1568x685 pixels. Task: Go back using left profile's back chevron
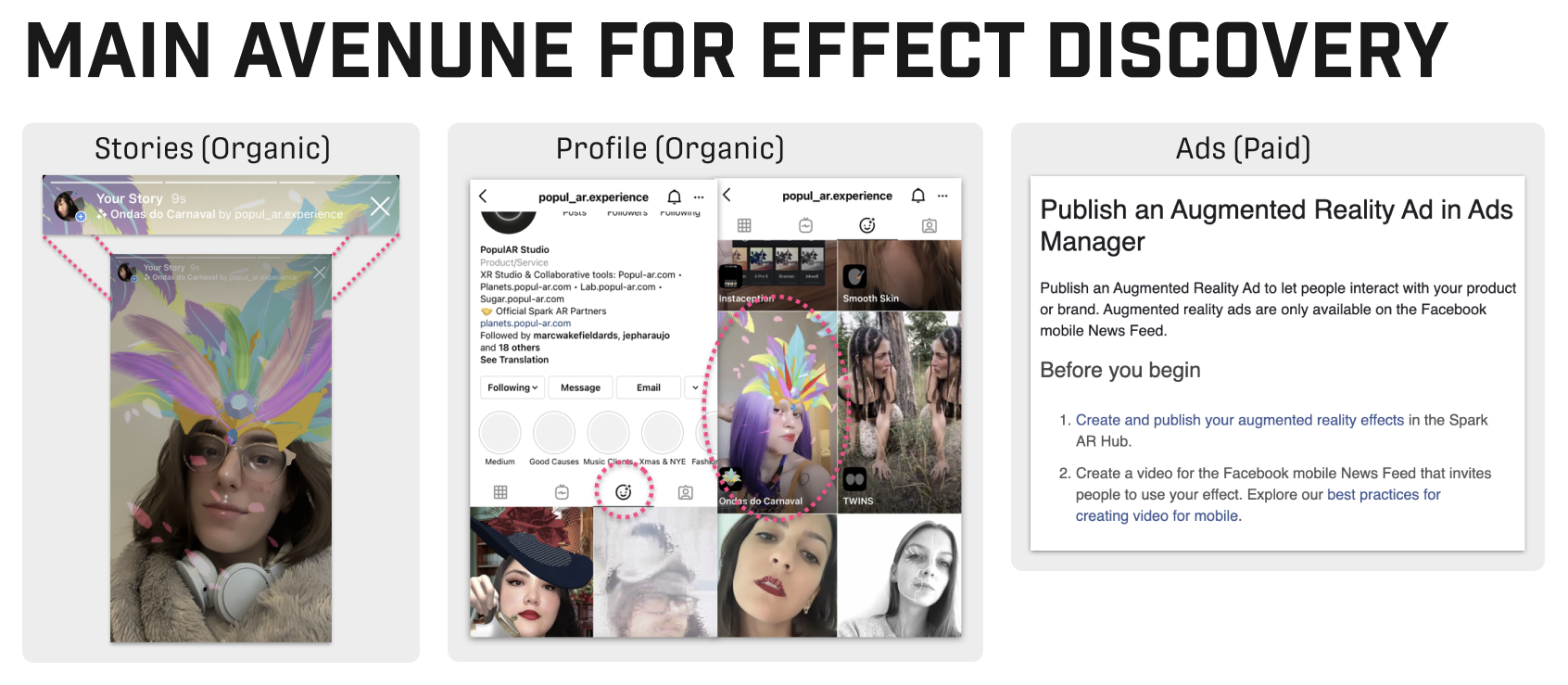[483, 197]
